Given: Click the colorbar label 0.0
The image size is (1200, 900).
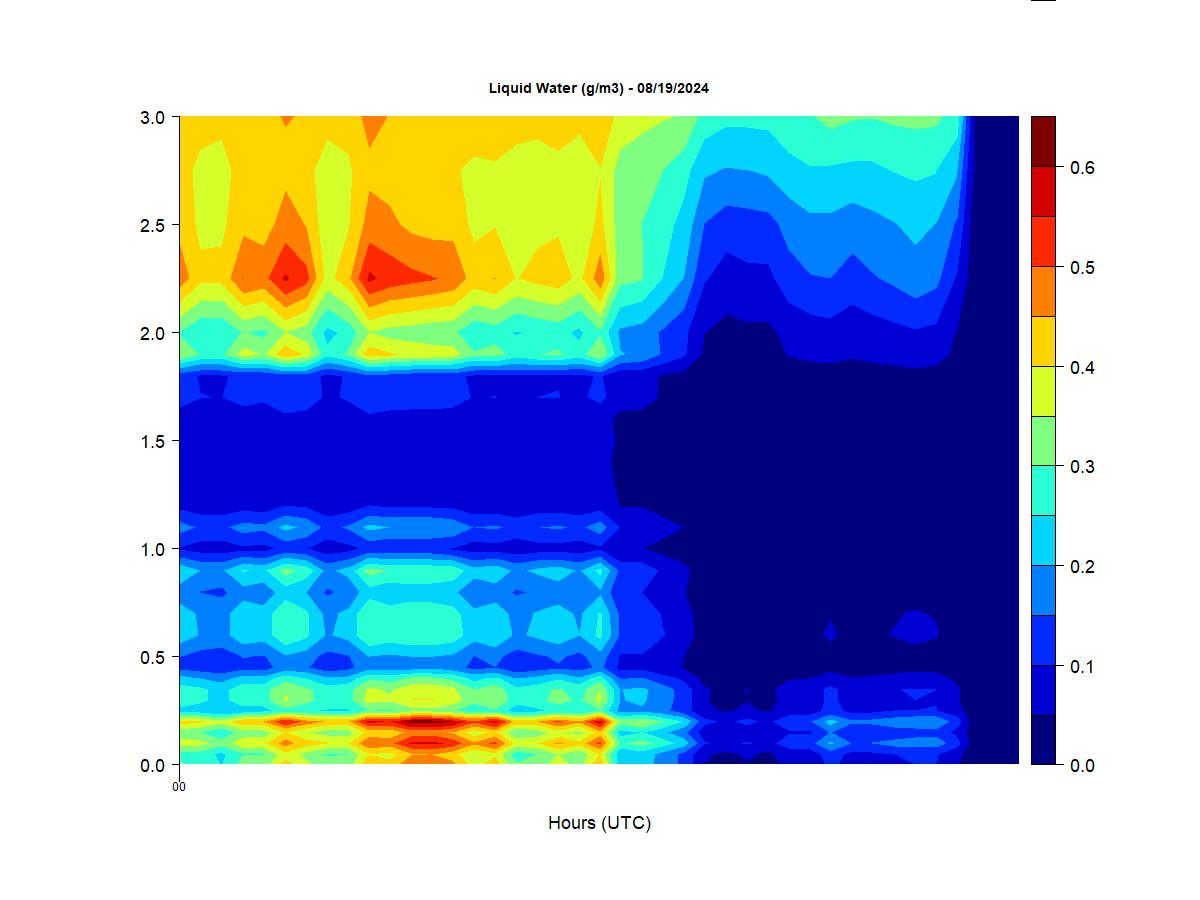Looking at the screenshot, I should [1082, 765].
